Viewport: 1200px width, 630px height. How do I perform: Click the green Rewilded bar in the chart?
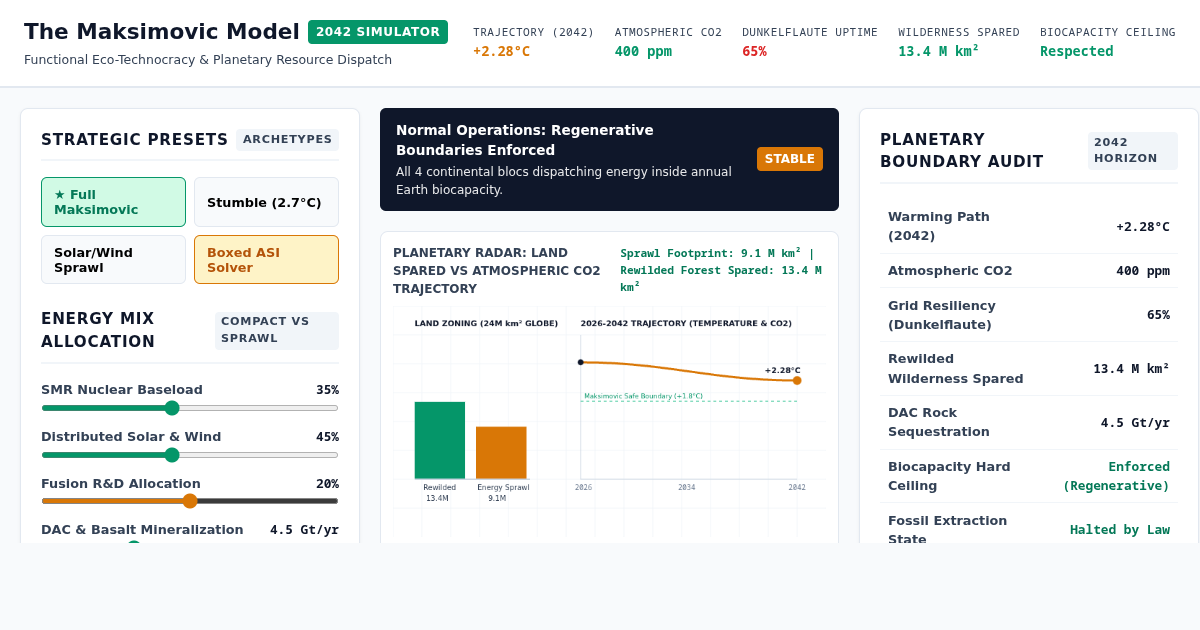[440, 440]
